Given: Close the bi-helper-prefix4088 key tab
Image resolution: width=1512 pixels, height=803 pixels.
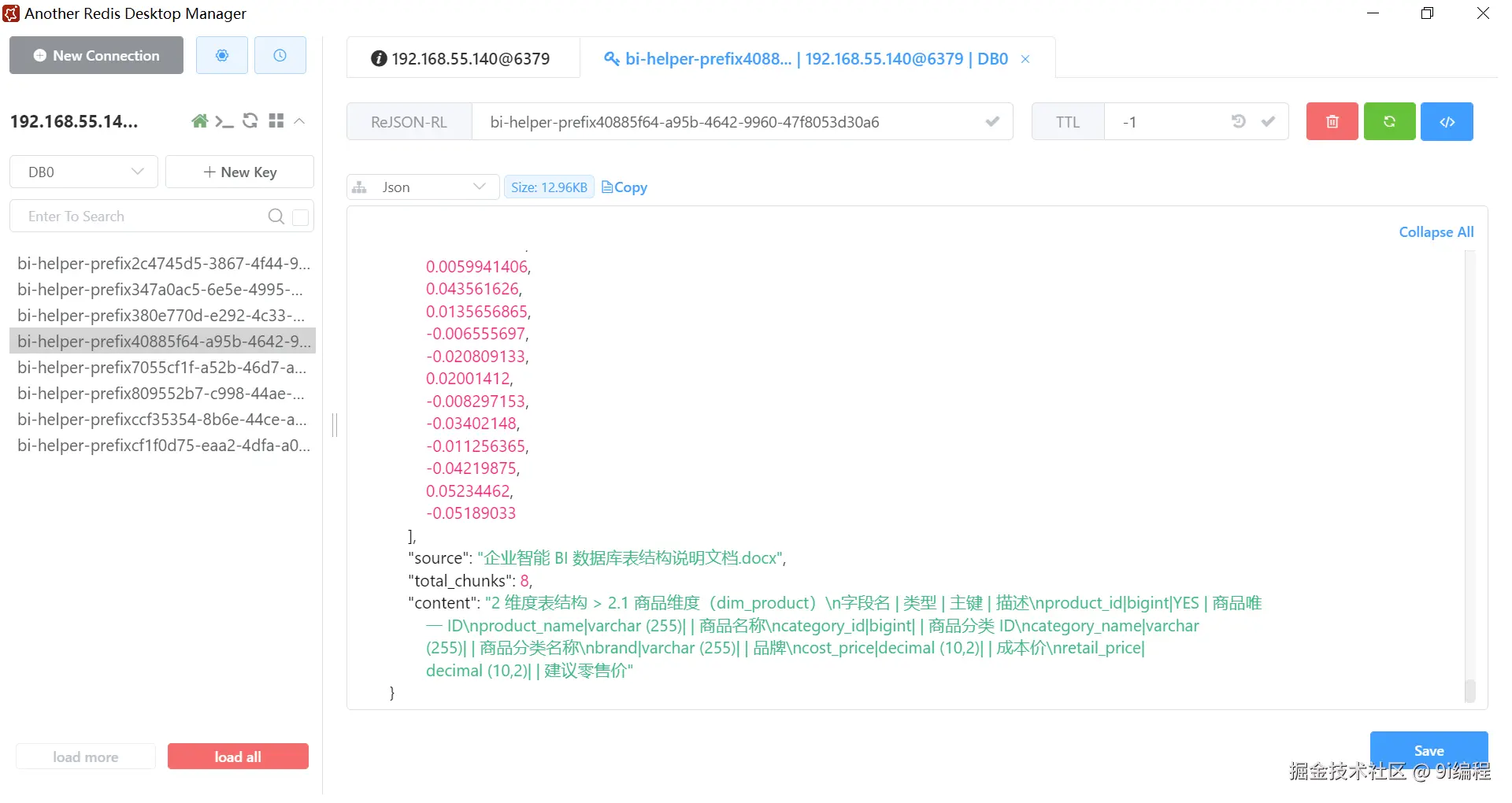Looking at the screenshot, I should coord(1025,59).
